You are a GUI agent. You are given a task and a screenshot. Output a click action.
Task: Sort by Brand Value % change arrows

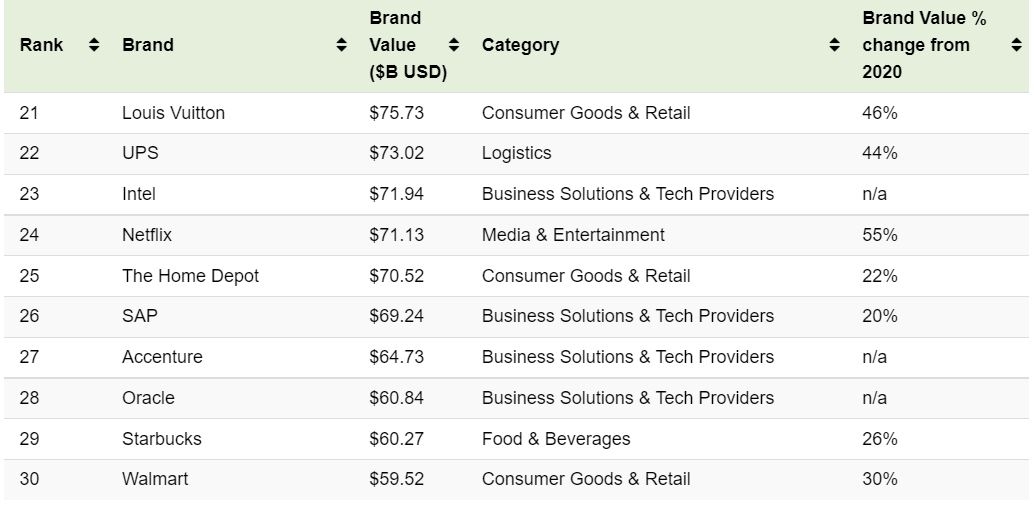tap(1017, 45)
